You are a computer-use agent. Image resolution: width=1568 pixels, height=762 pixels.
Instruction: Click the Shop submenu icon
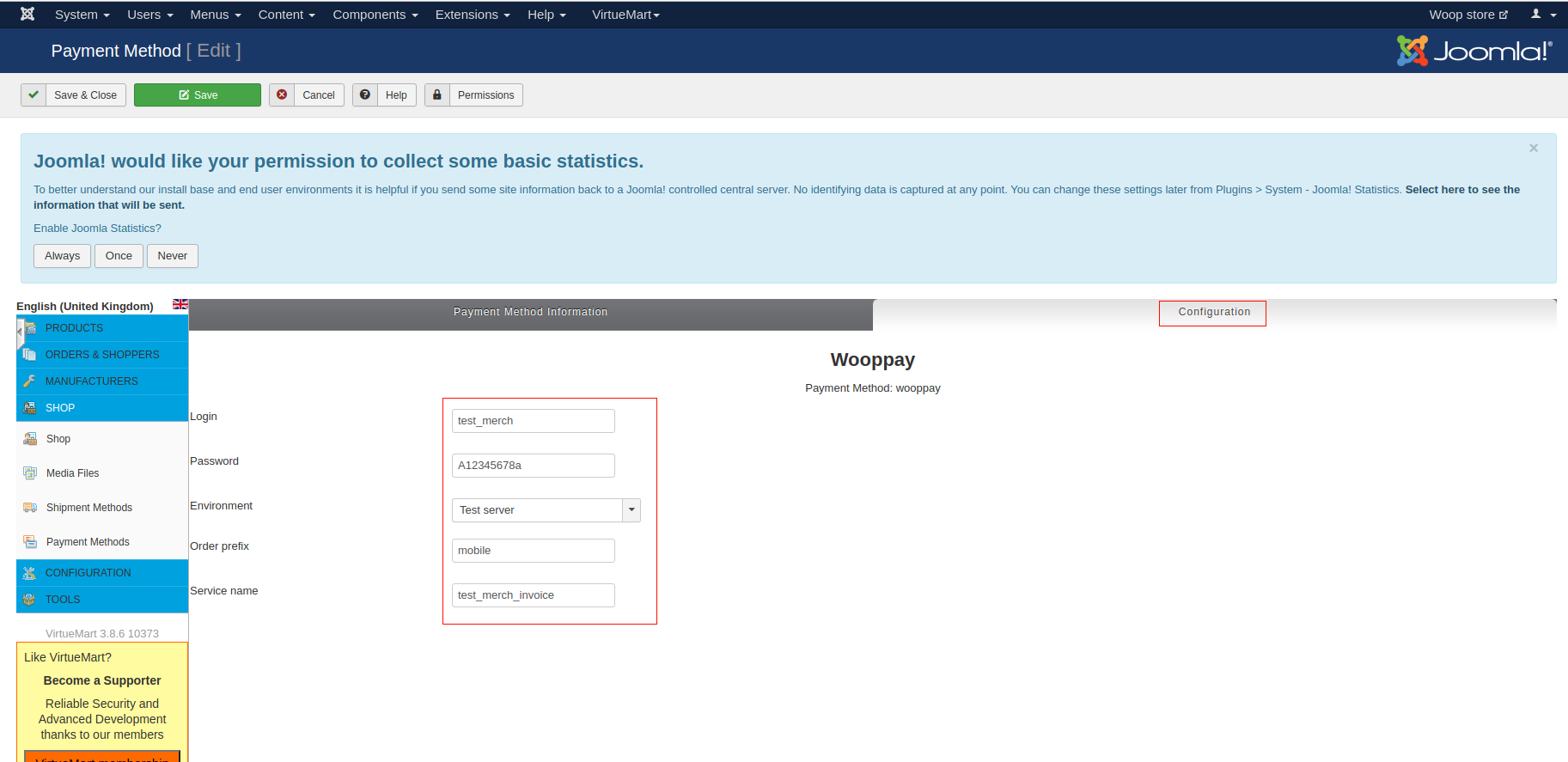30,439
